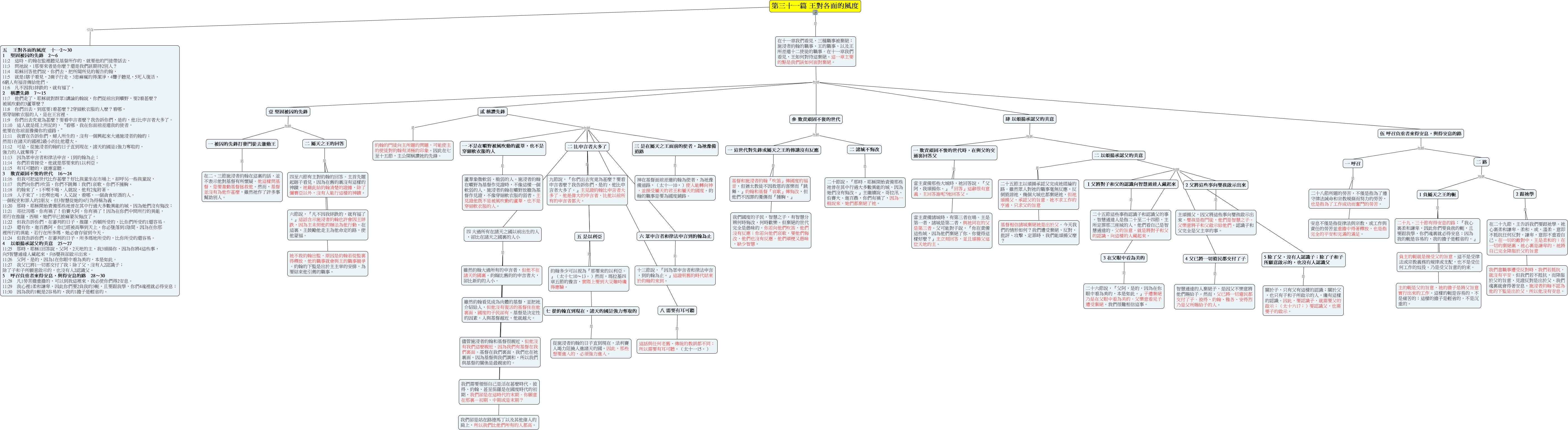1568x430 pixels.
Task: Select node 二 比申言者大多了
Action: click(587, 147)
